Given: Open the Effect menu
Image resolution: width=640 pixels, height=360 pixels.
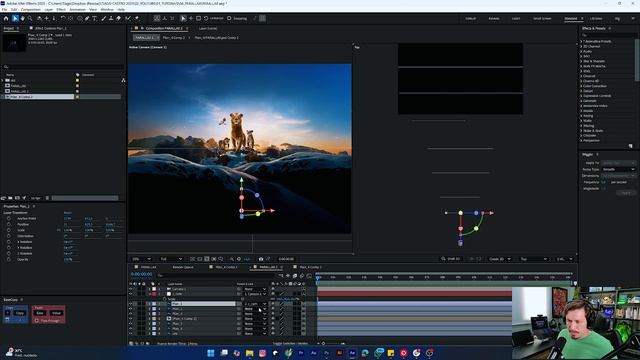Looking at the screenshot, I should (61, 9).
